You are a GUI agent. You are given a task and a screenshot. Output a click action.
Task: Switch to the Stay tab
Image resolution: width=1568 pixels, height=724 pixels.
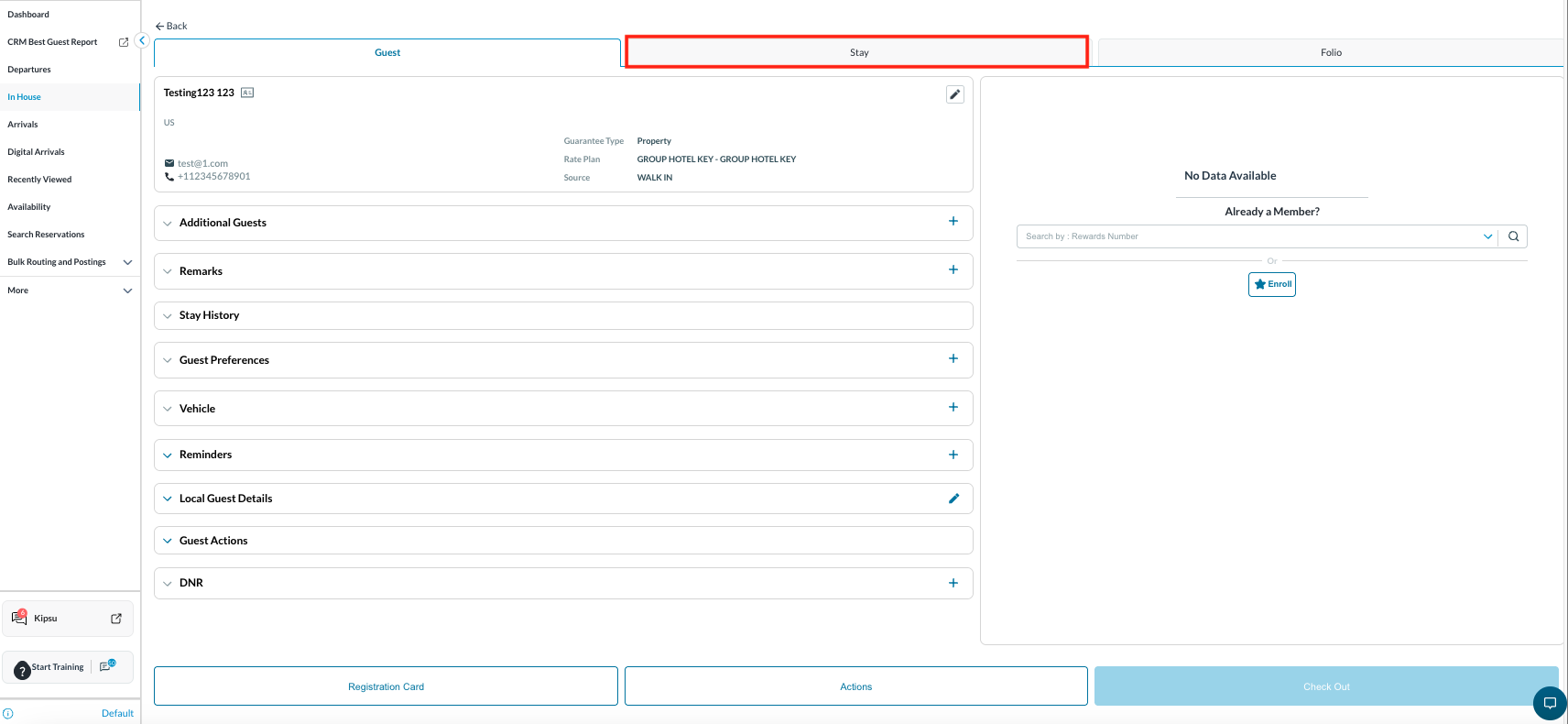[x=857, y=52]
